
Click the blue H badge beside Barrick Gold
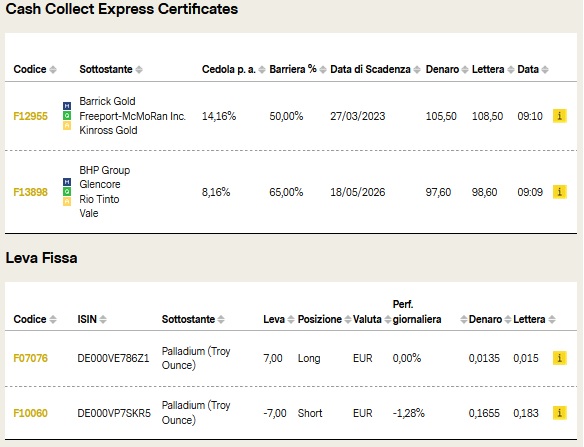point(67,106)
